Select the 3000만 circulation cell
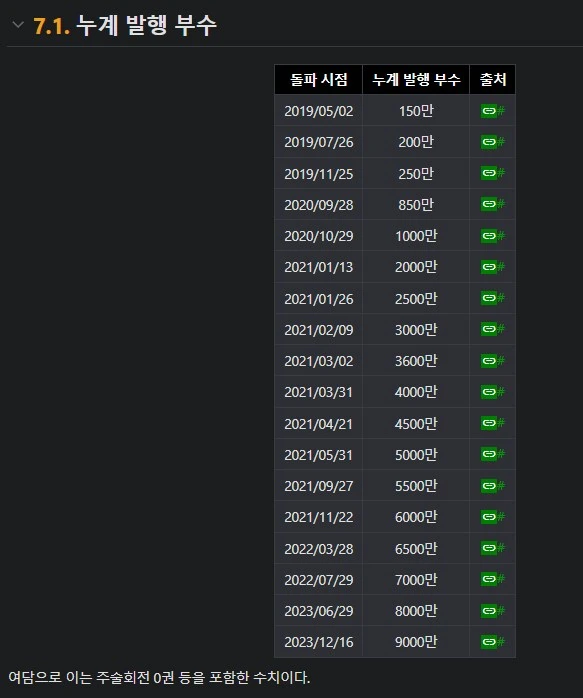The width and height of the screenshot is (583, 698). [x=416, y=329]
